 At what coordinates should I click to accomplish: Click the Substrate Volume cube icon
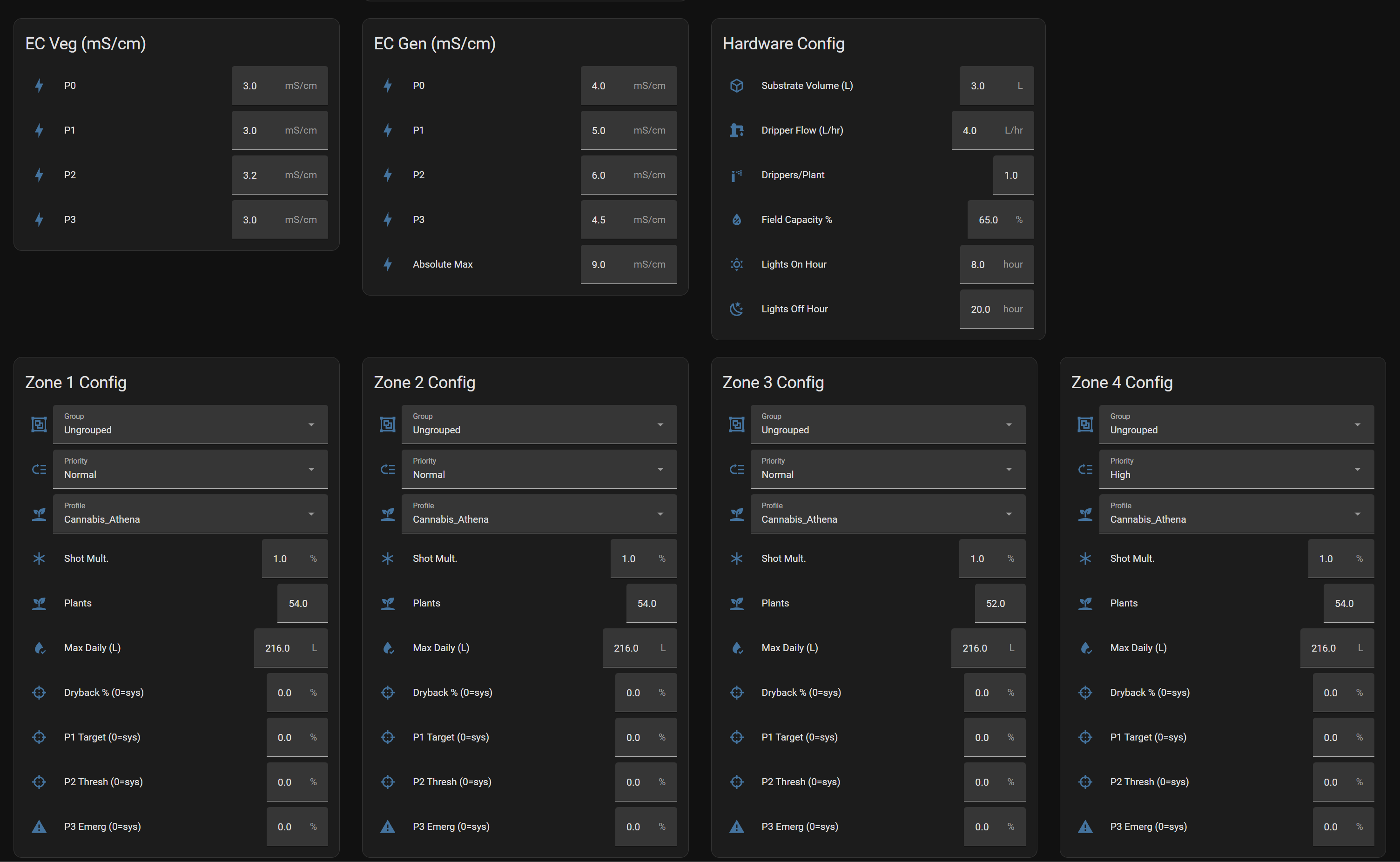[736, 86]
